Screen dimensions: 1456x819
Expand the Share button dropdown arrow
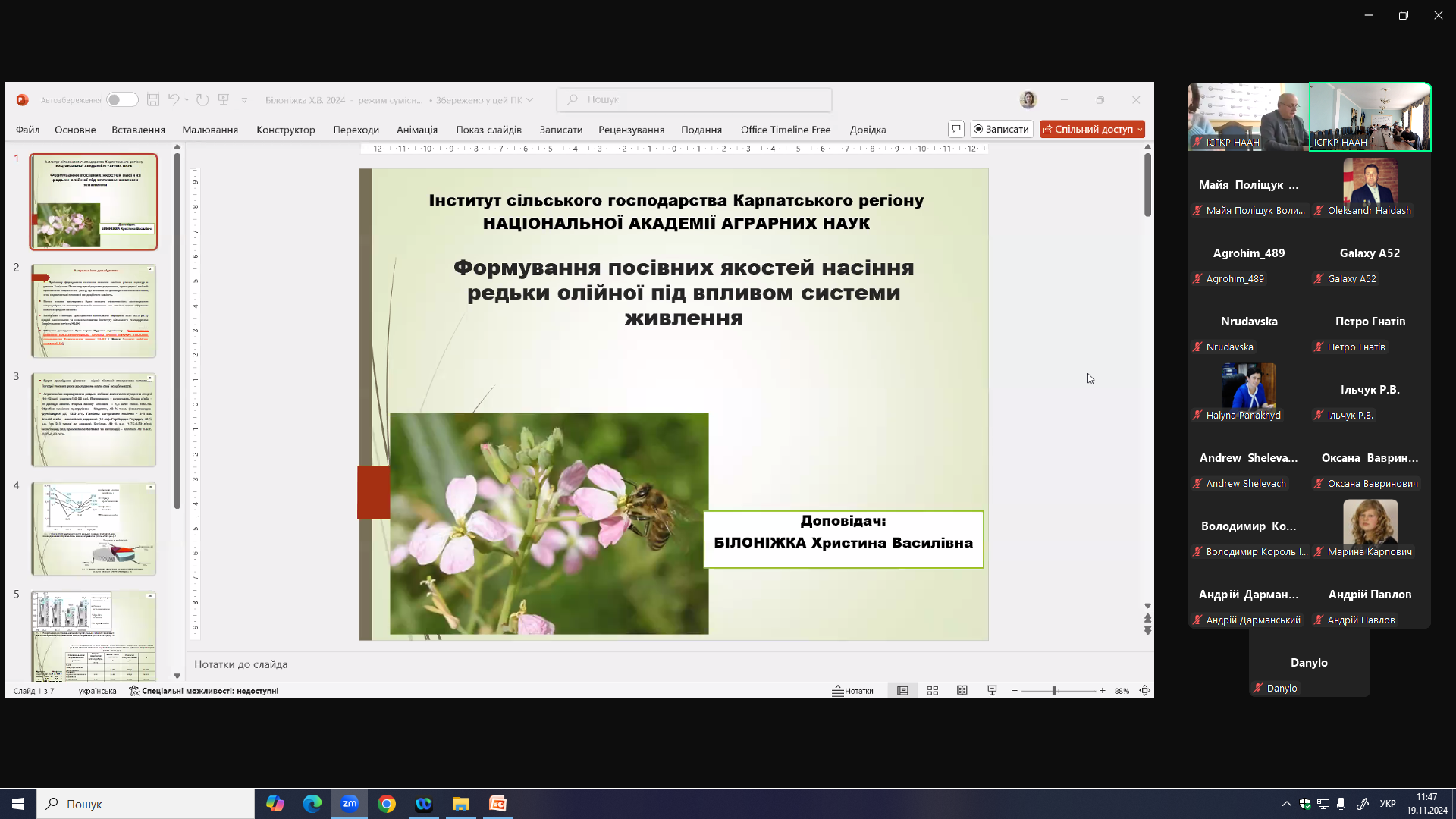coord(1140,130)
